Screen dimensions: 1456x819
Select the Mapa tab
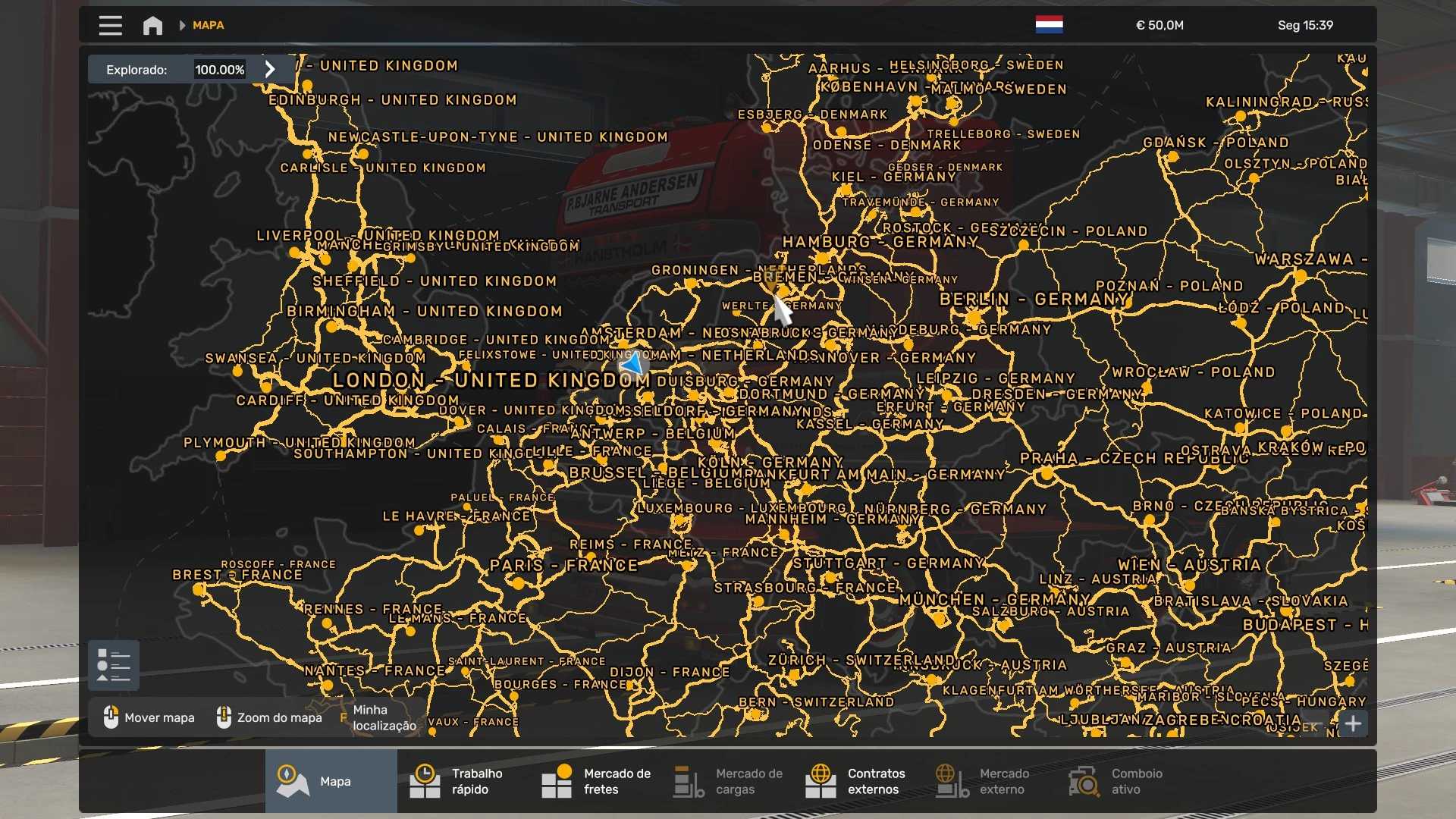pos(331,781)
